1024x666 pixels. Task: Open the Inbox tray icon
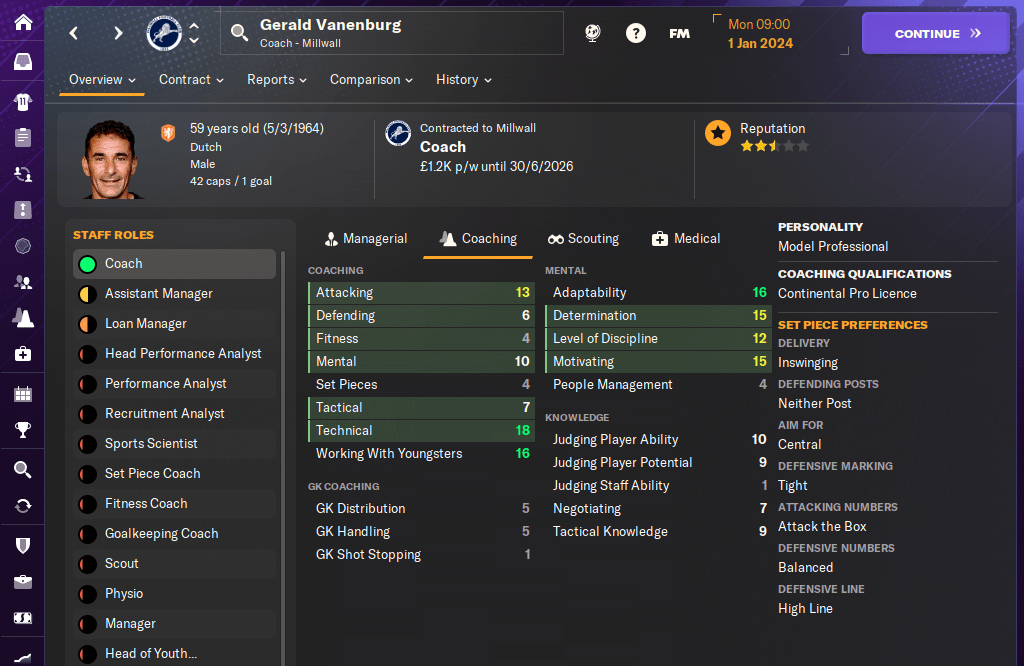[x=23, y=62]
